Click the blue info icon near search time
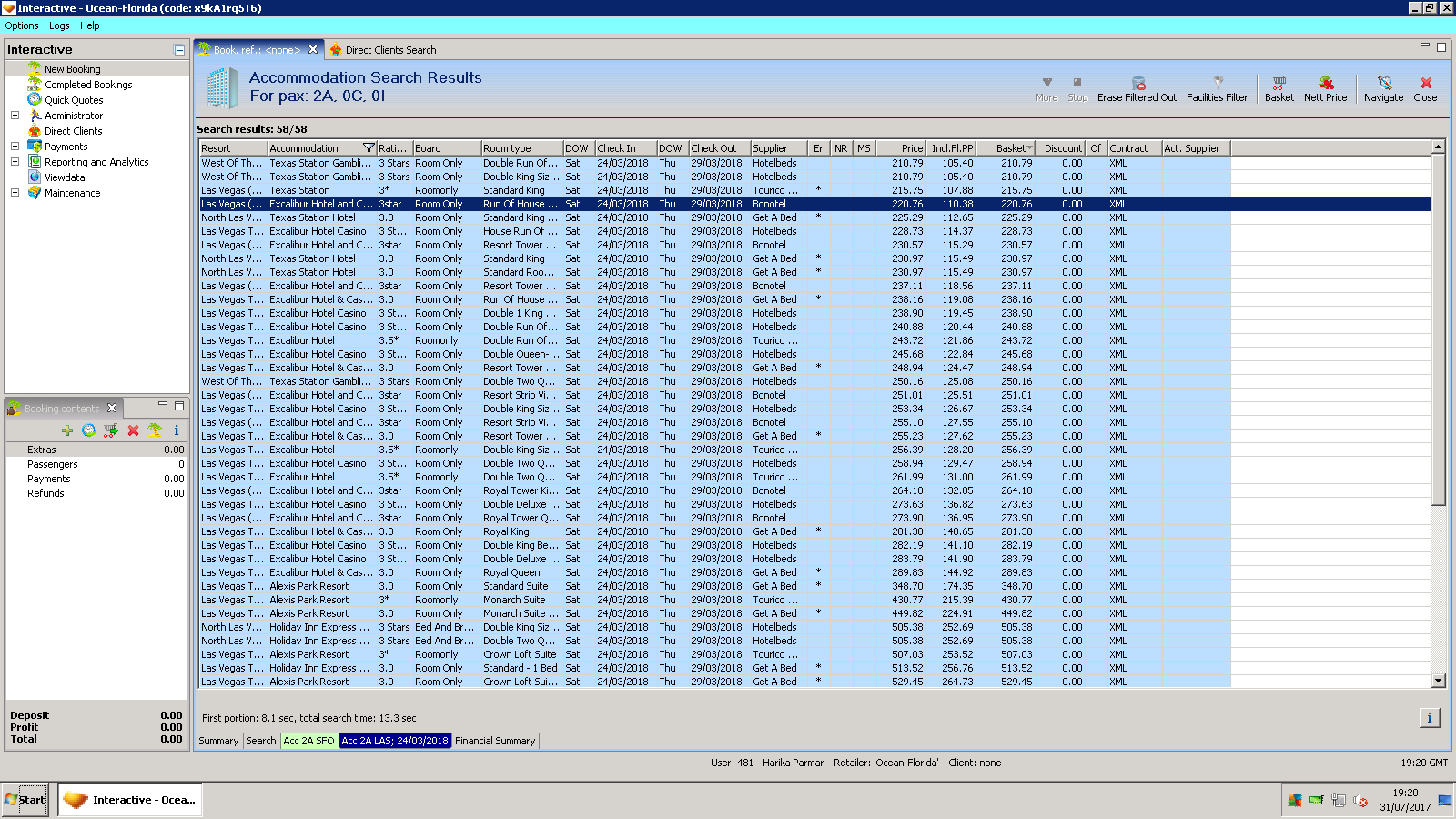 (x=1429, y=718)
